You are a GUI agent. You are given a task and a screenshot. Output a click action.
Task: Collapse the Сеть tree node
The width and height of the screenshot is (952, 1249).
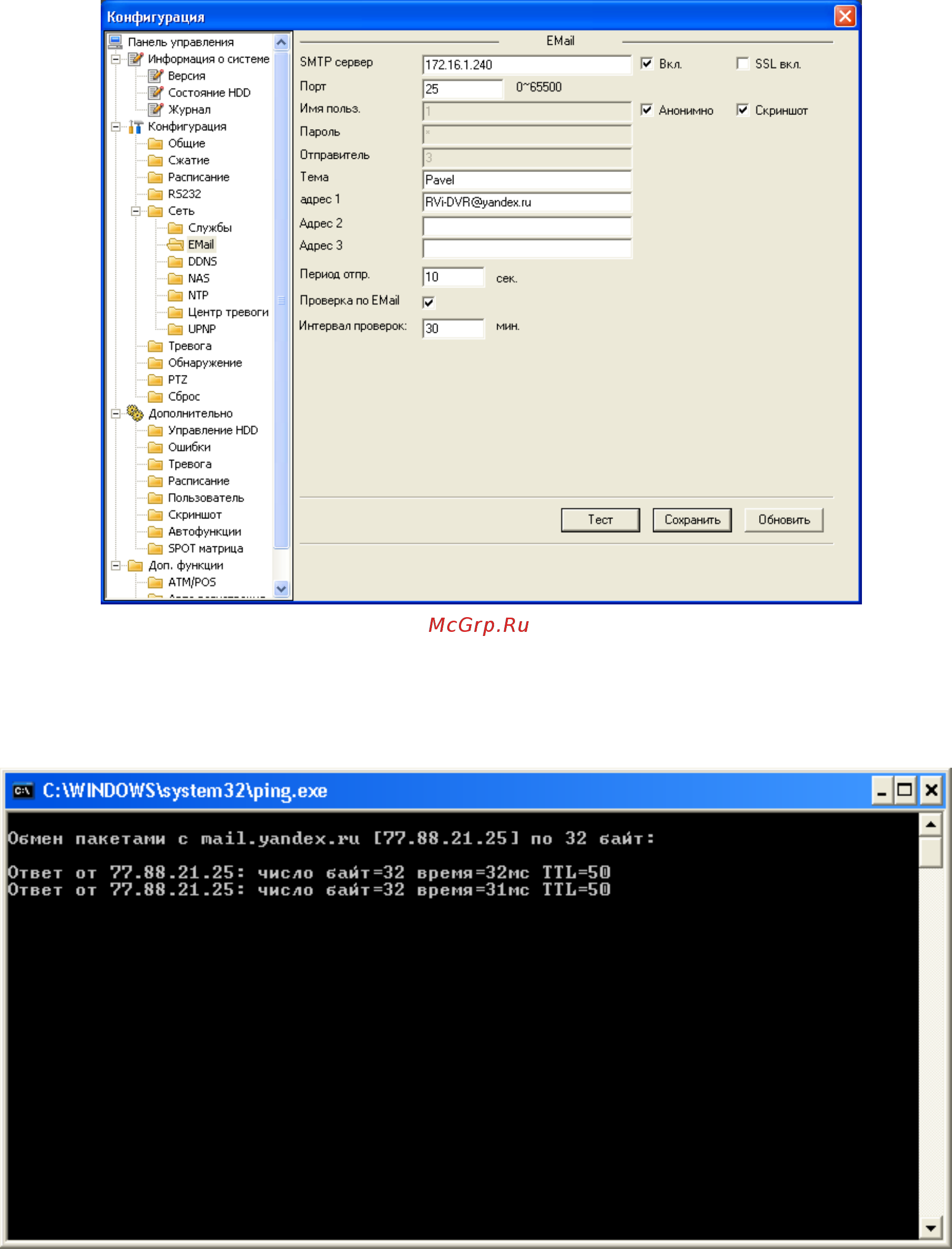click(135, 211)
